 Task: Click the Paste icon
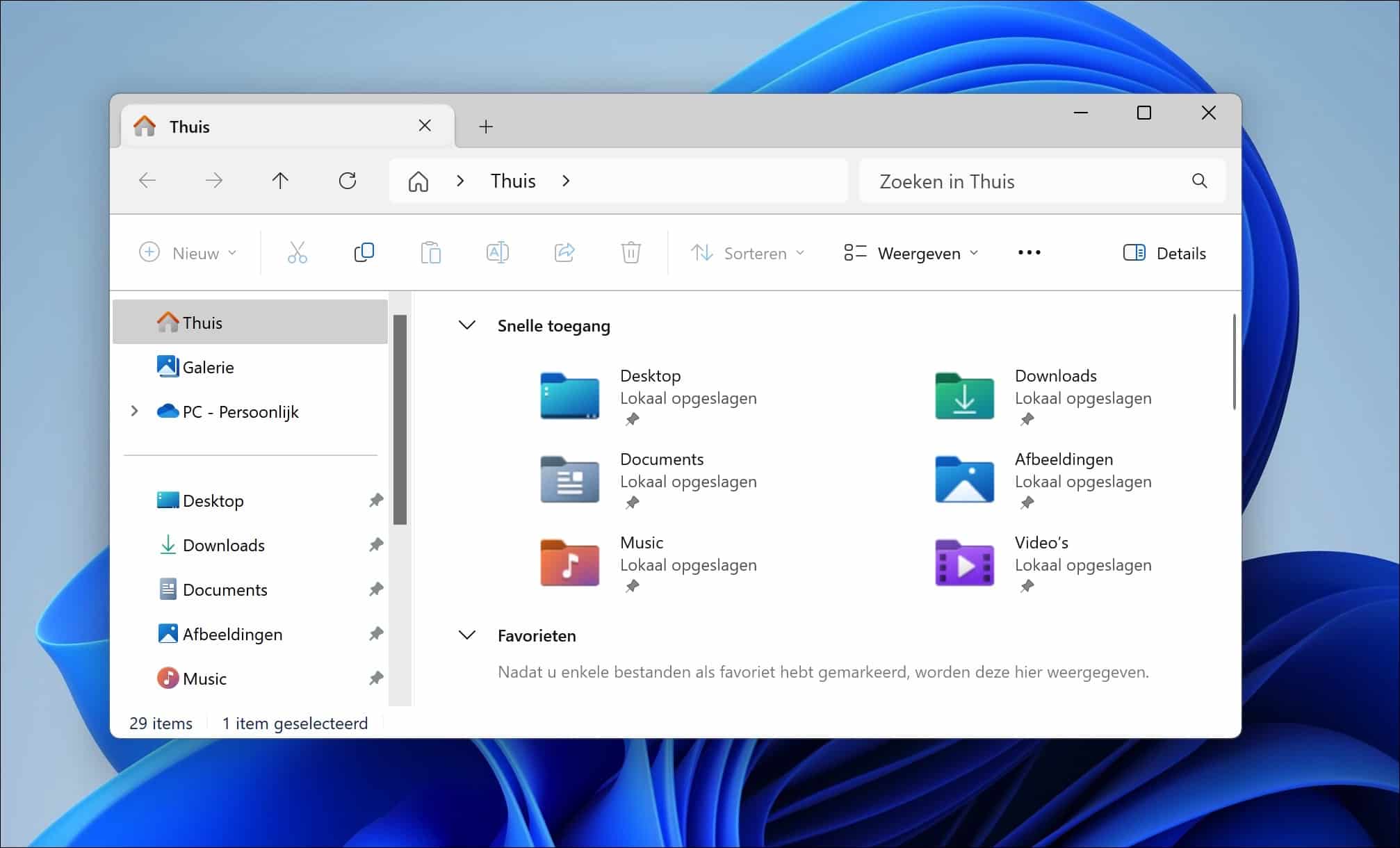click(x=430, y=252)
